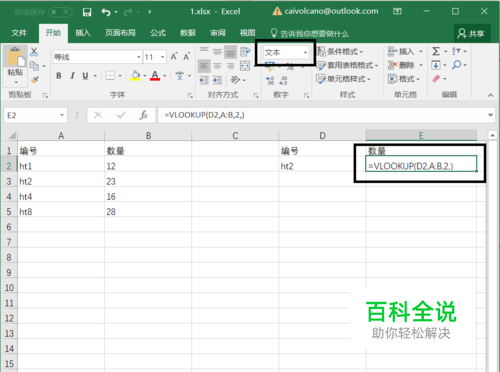
Task: Click the Wrap Text icon
Action: [x=245, y=52]
